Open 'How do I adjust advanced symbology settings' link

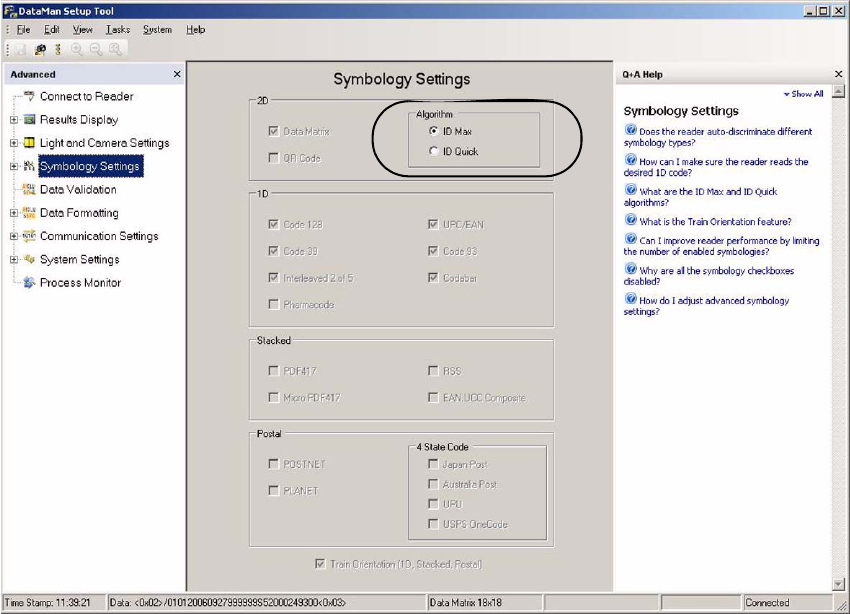(x=706, y=306)
